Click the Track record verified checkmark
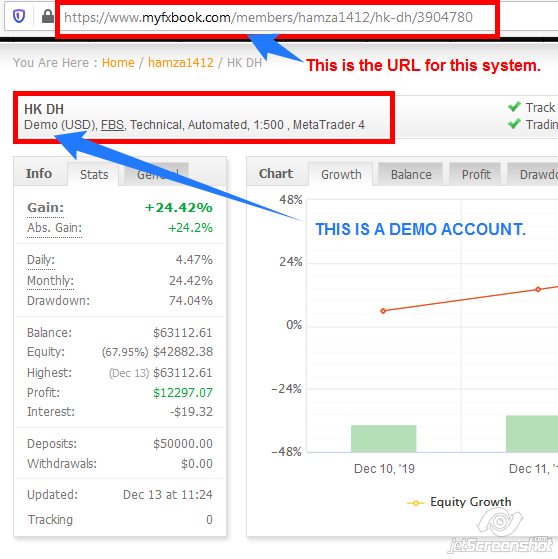The image size is (558, 559). pos(514,106)
